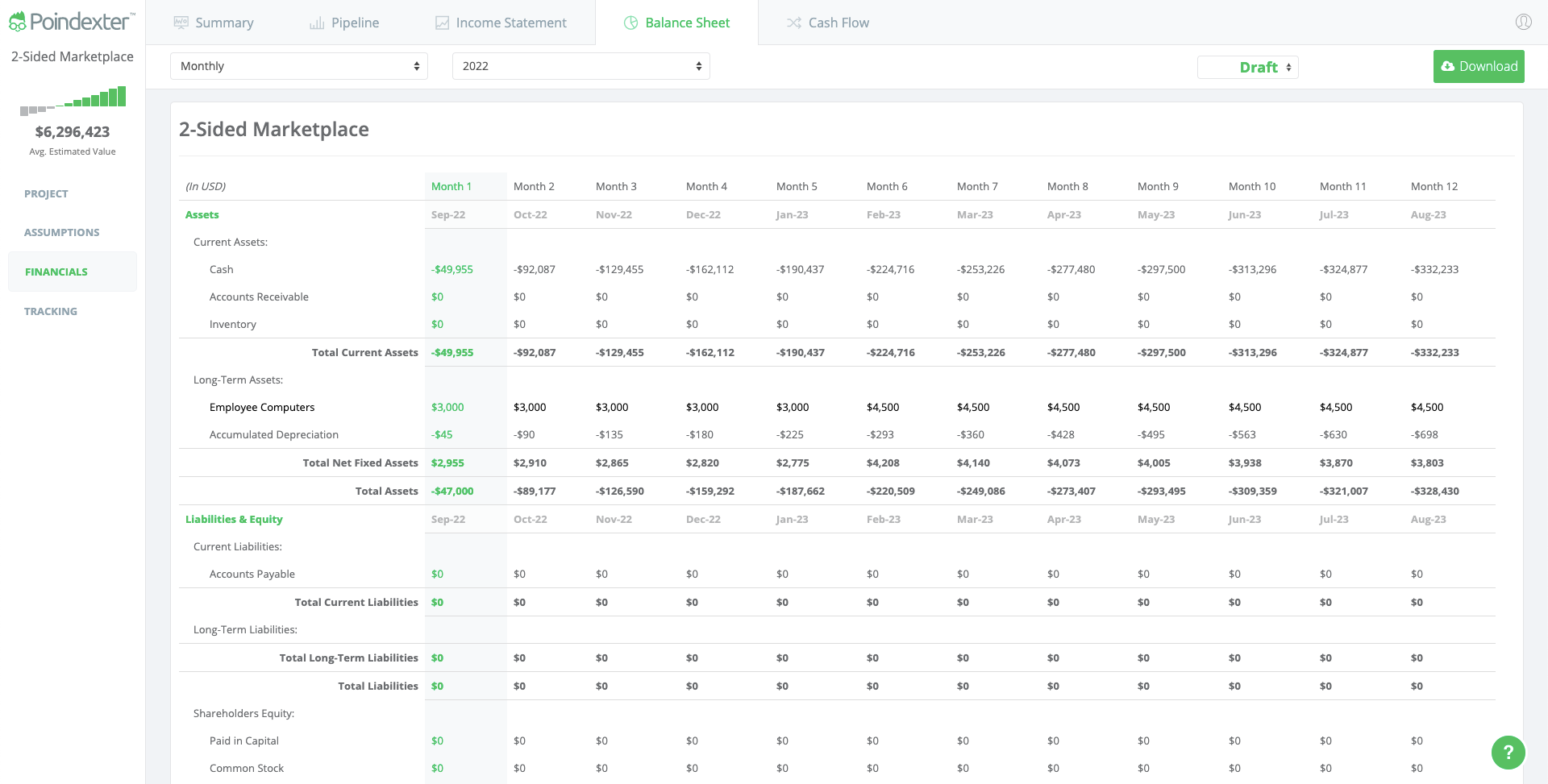Select the FINANCIALS sidebar section

pyautogui.click(x=73, y=272)
